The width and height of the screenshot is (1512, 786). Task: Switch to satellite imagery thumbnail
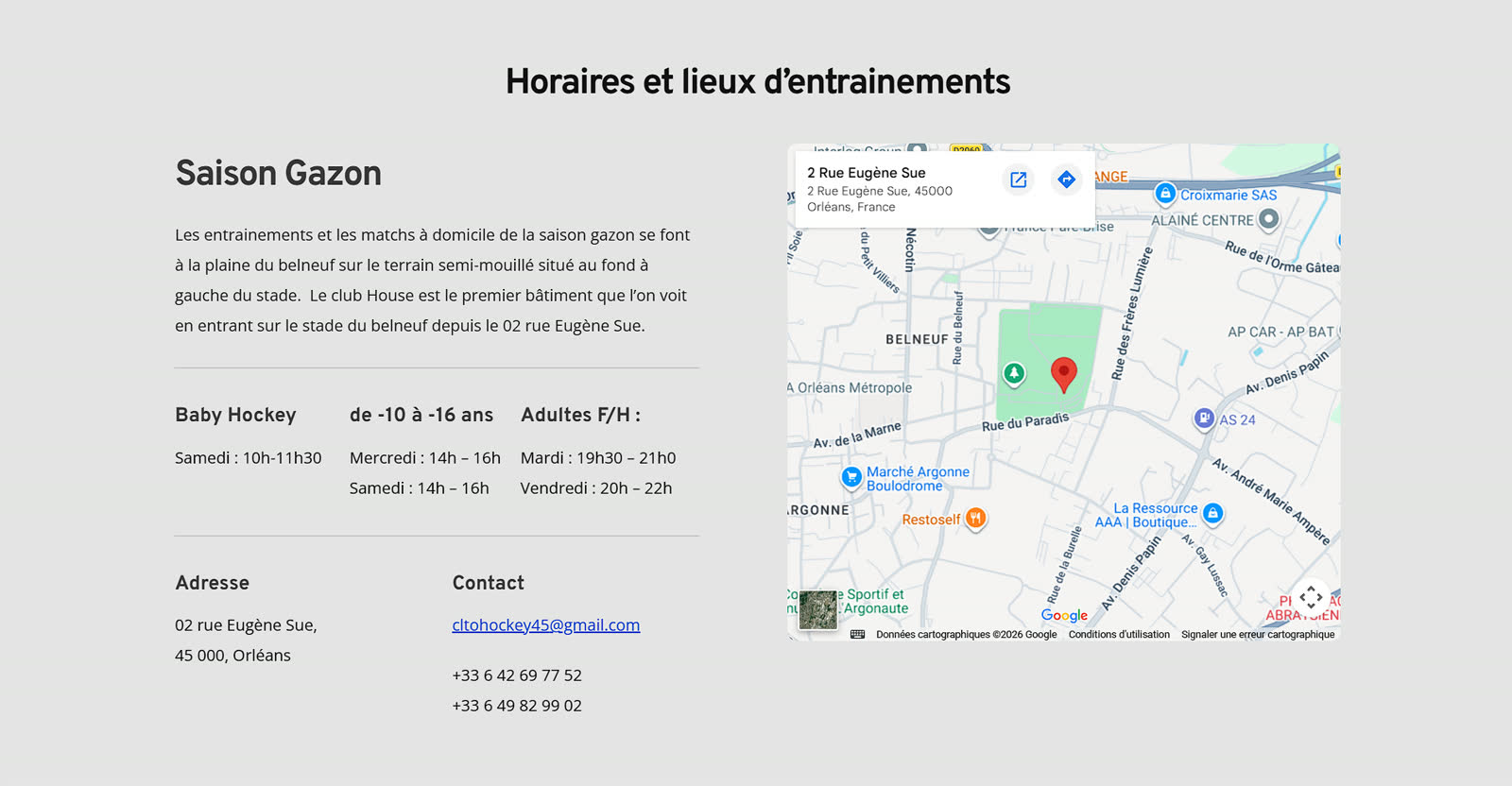818,610
